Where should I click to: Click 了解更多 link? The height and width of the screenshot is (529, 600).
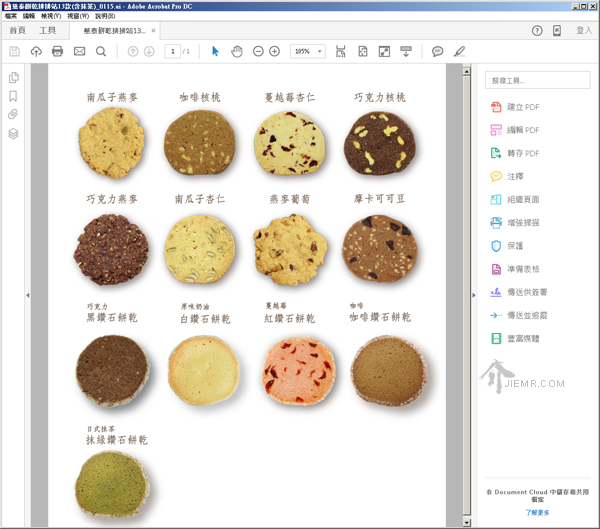point(537,512)
